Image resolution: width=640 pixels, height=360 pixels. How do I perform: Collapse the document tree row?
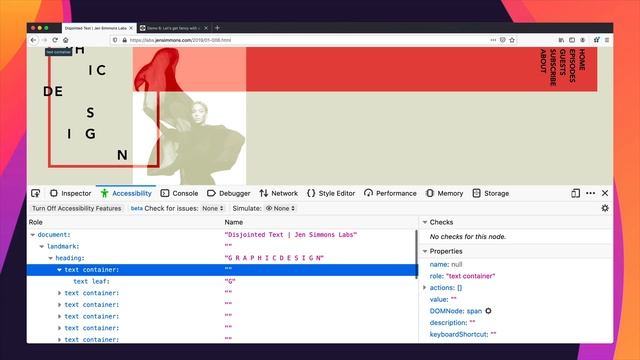33,235
